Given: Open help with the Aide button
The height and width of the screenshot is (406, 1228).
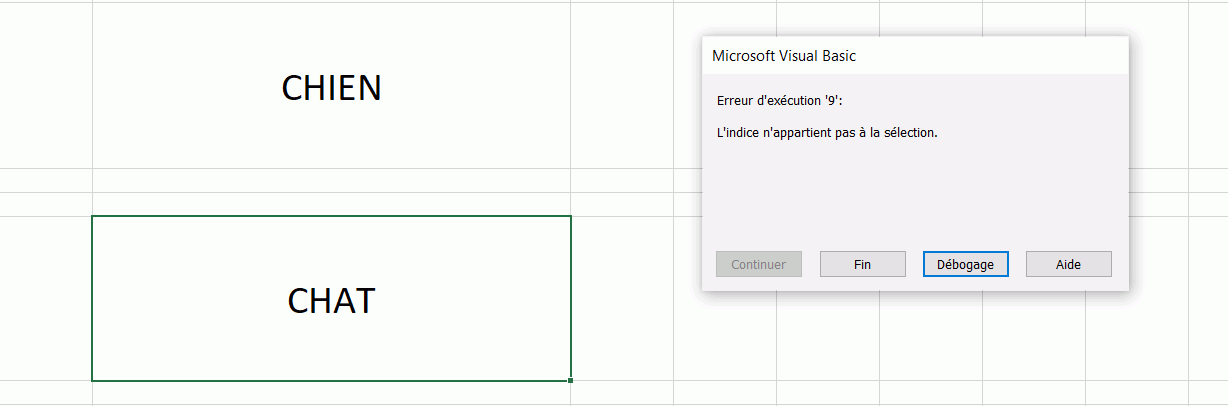Looking at the screenshot, I should 1068,264.
